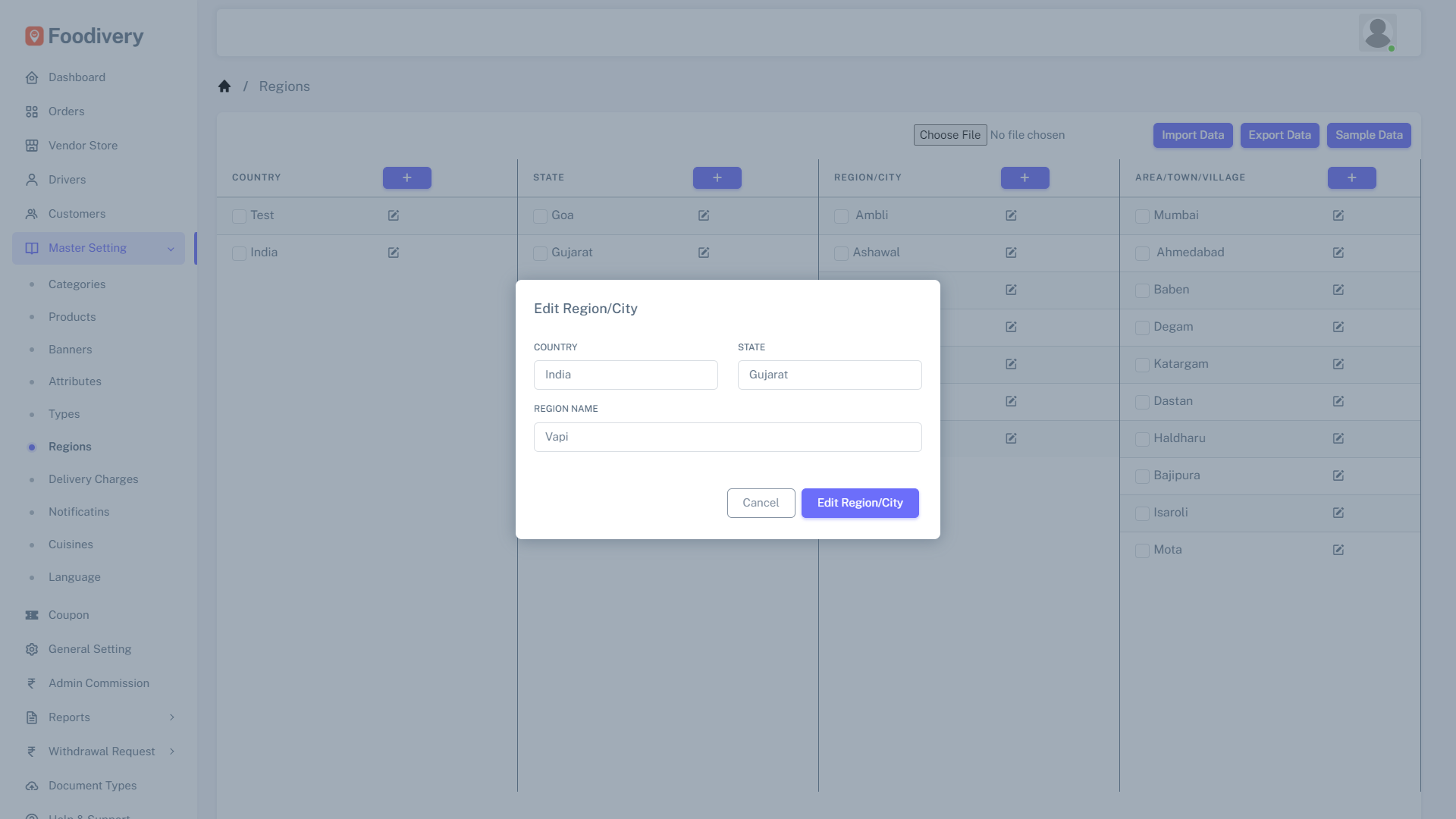1456x819 pixels.
Task: Click edit icon next to Mumbai
Action: point(1338,215)
